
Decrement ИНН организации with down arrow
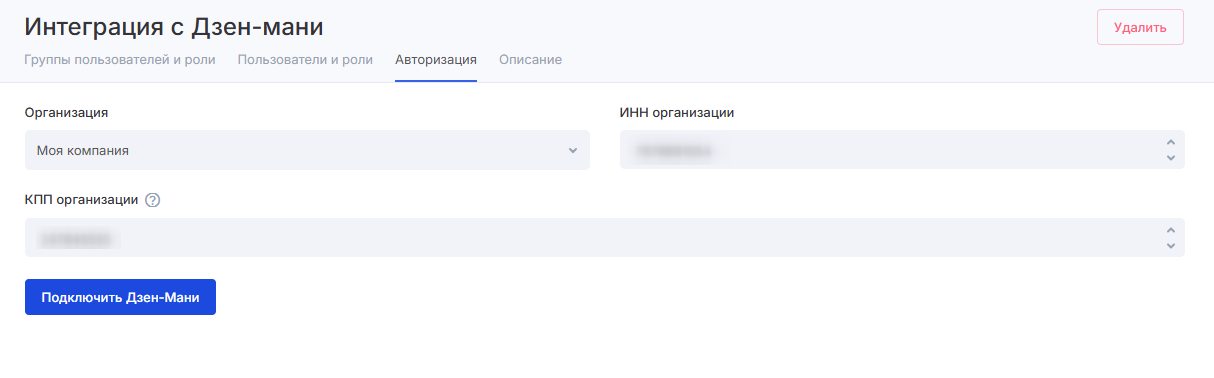pos(1171,157)
